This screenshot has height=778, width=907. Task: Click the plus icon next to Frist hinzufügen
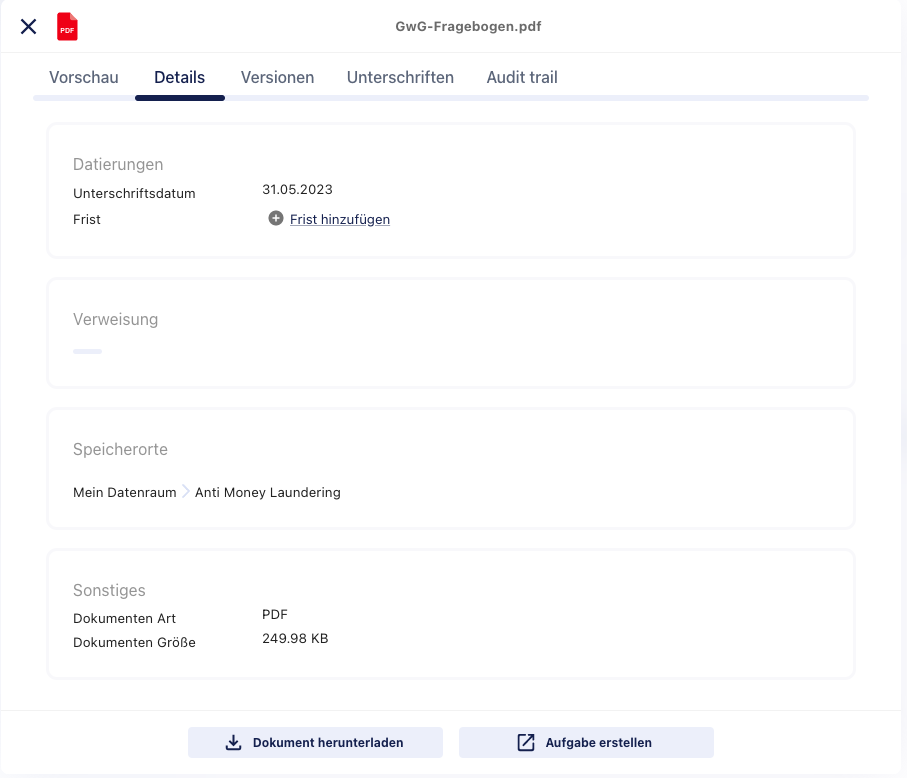(x=276, y=218)
